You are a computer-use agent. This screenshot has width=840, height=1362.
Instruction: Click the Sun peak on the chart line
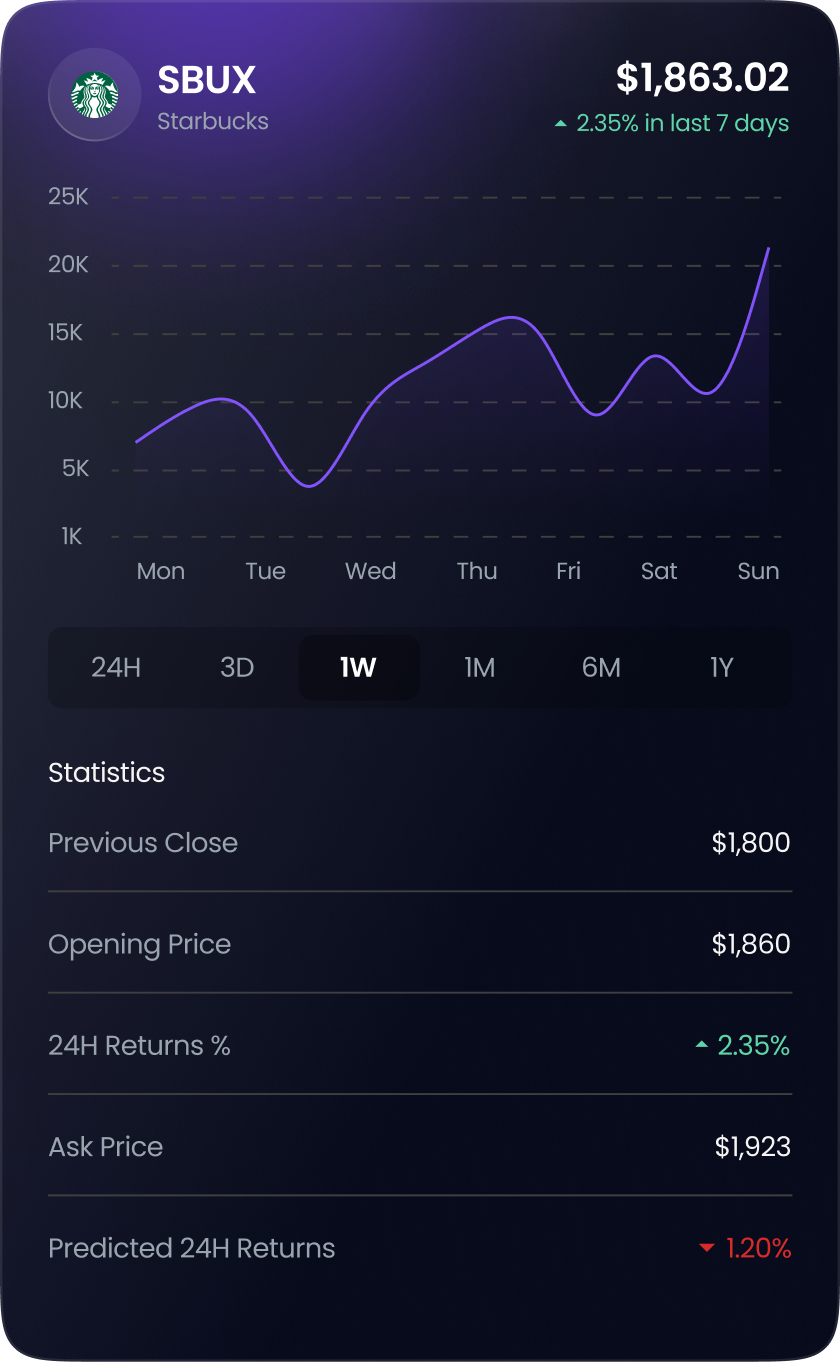point(768,248)
